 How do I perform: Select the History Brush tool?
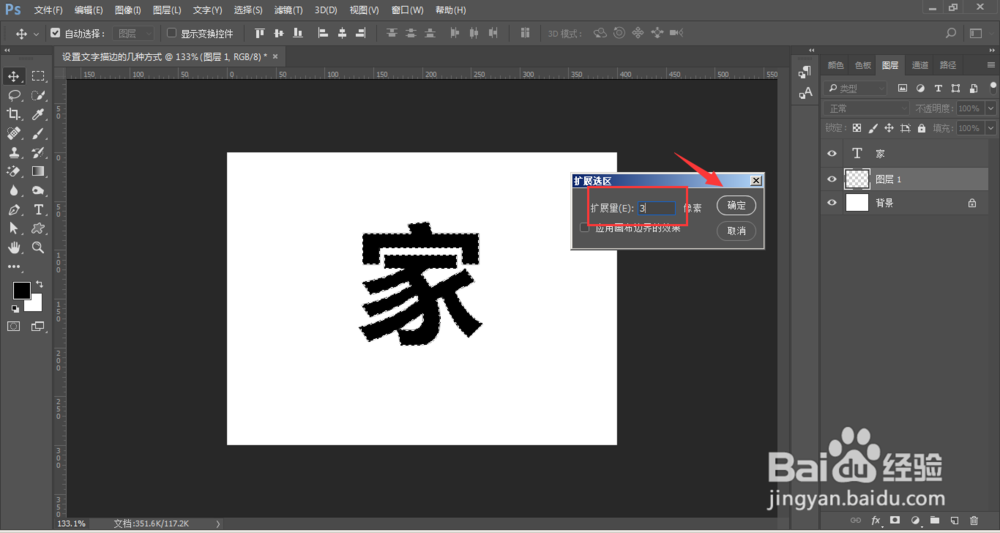coord(38,152)
